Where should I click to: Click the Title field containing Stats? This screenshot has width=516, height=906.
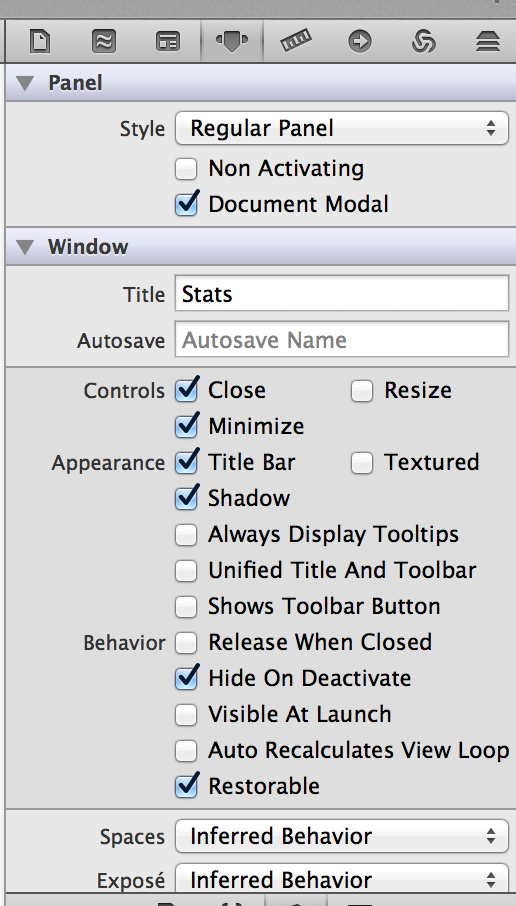341,294
